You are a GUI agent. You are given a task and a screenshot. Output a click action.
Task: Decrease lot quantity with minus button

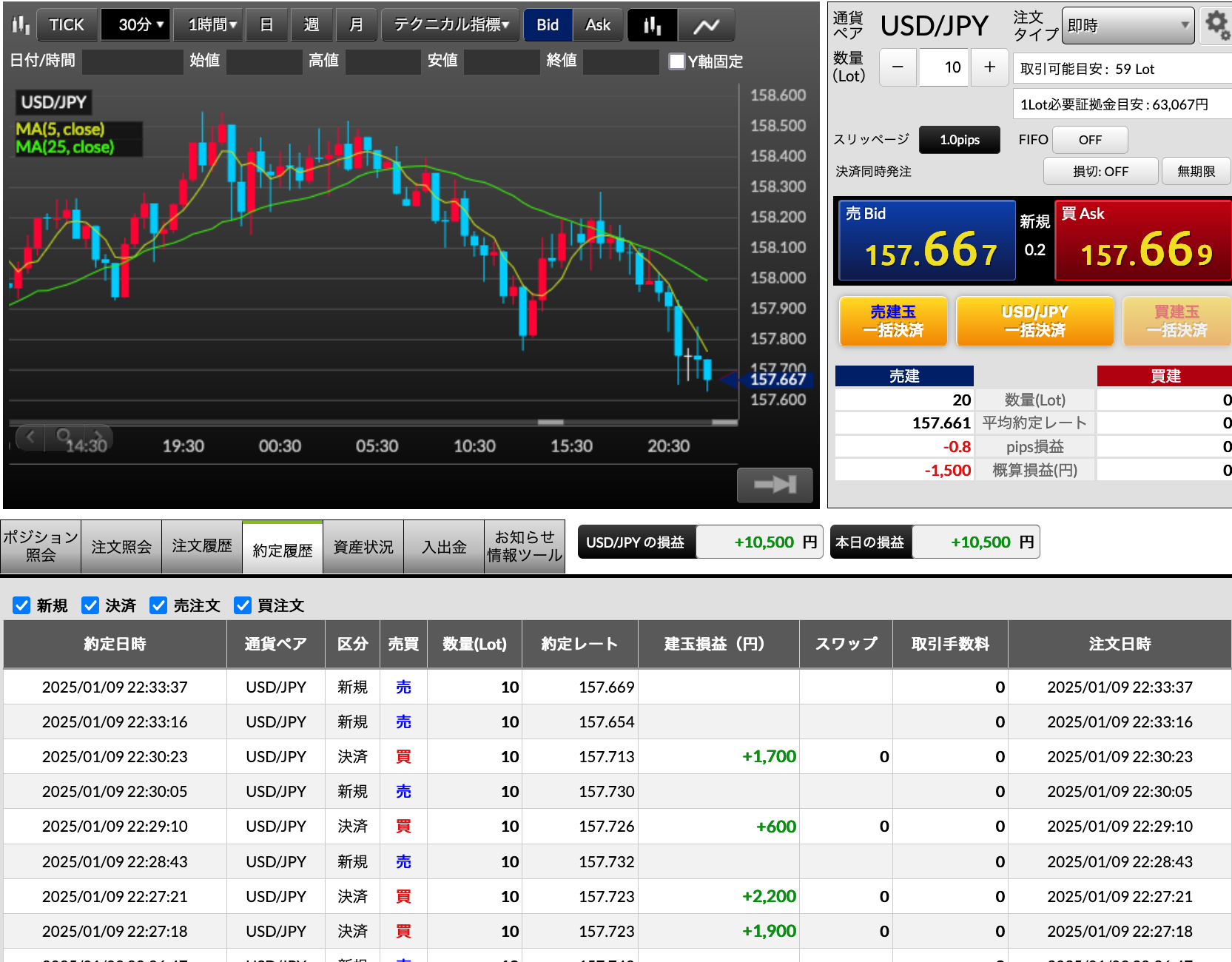coord(898,67)
